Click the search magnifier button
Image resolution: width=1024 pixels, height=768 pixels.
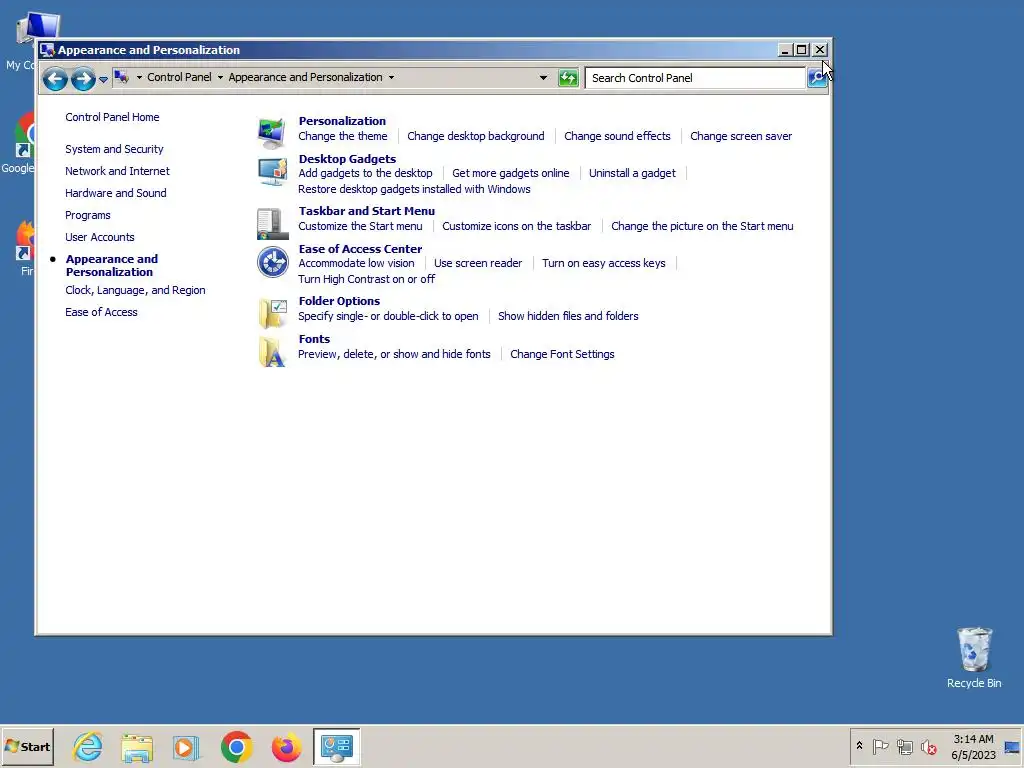pyautogui.click(x=816, y=78)
